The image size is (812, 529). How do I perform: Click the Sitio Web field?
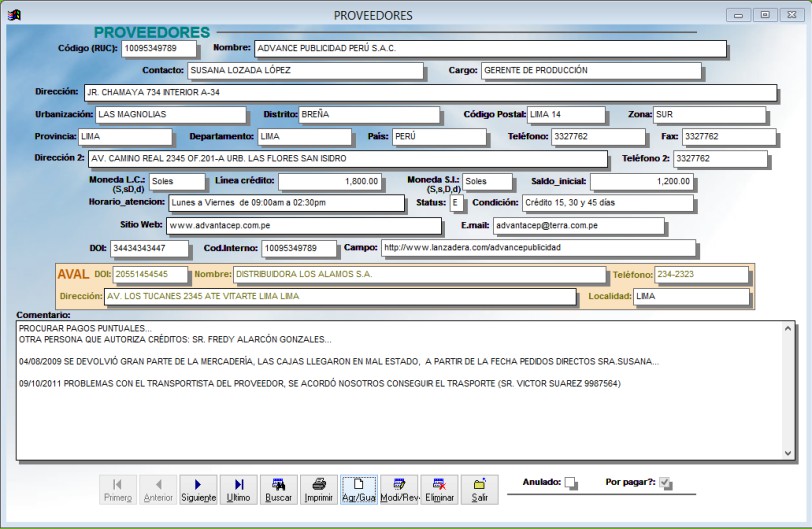(x=303, y=226)
